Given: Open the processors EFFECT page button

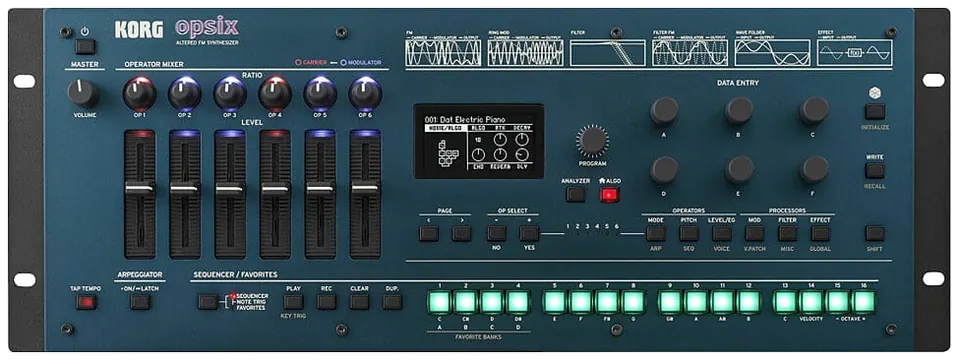Looking at the screenshot, I should [821, 233].
